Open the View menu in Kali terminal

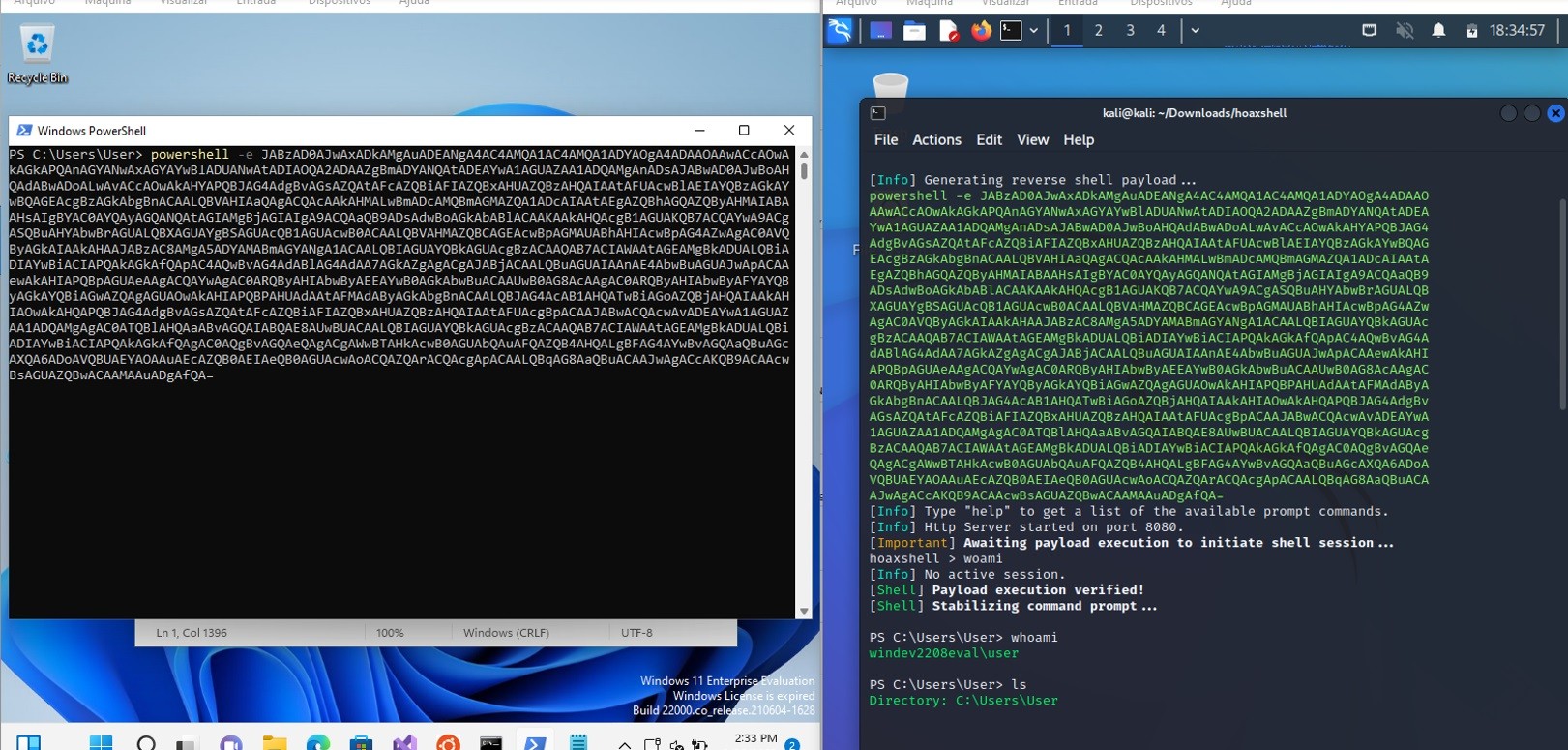point(1032,139)
